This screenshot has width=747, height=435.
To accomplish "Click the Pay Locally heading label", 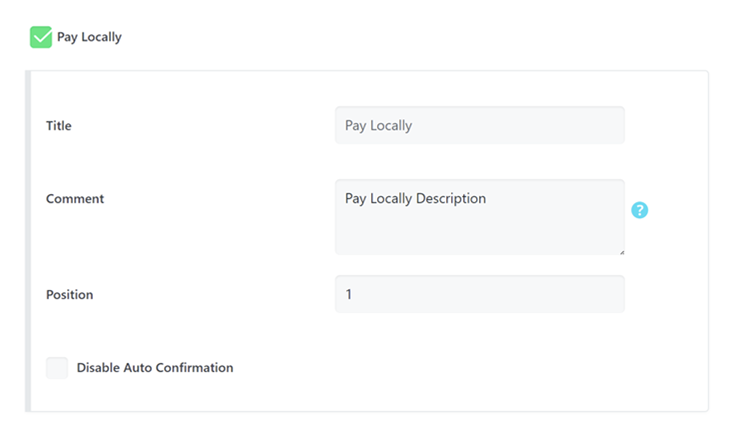I will [89, 37].
